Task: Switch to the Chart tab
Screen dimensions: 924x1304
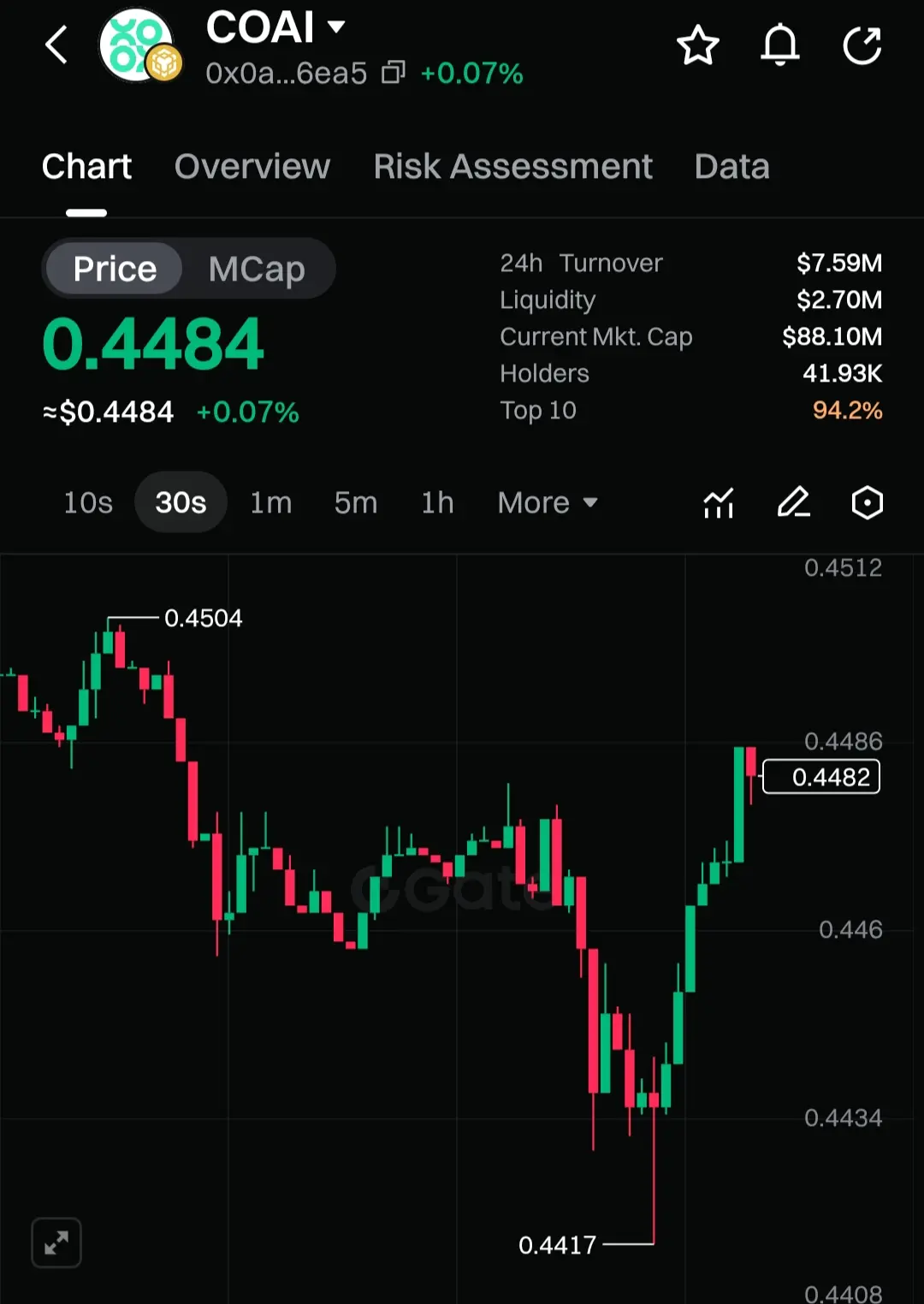Action: tap(86, 166)
